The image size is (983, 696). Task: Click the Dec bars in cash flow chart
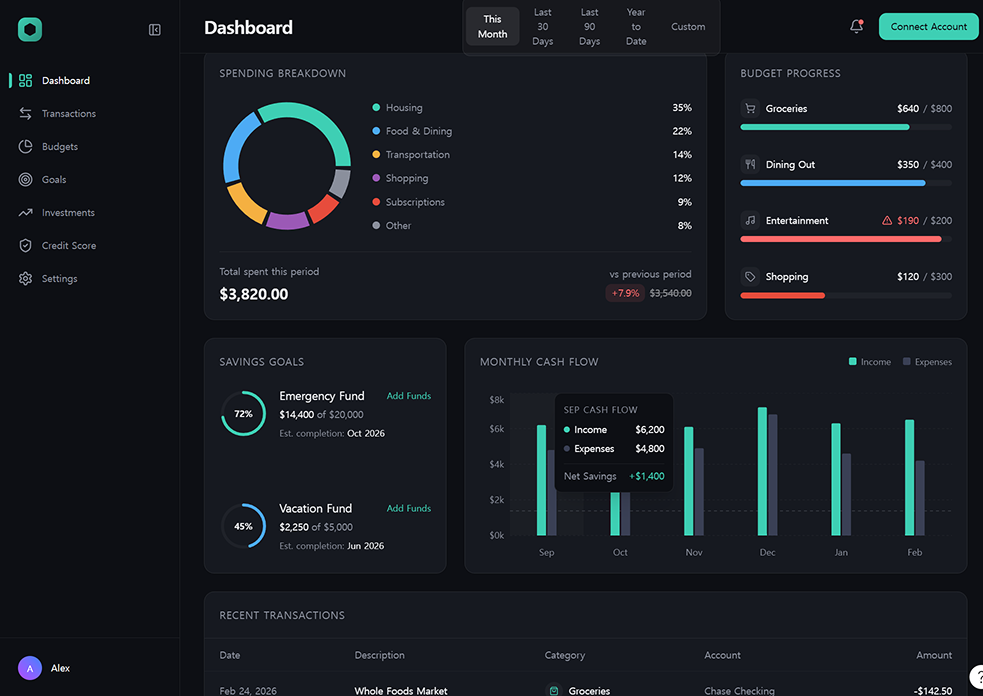(x=767, y=471)
